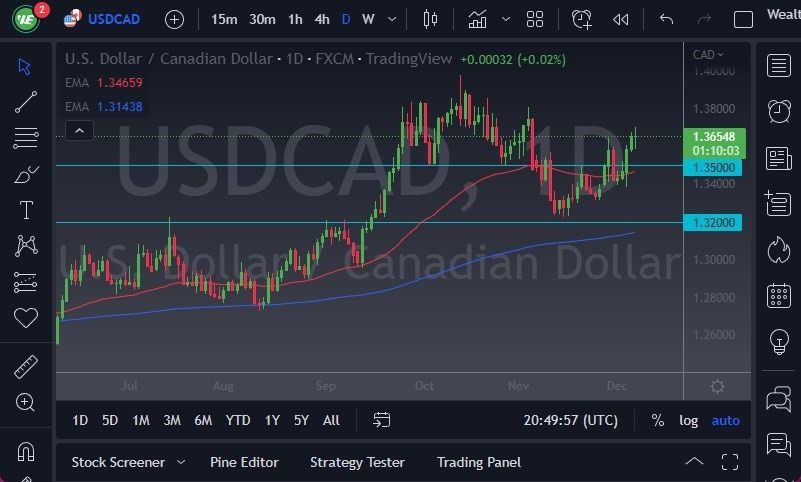Open the user profile avatar menu
Image resolution: width=801 pixels, height=482 pixels.
[26, 19]
